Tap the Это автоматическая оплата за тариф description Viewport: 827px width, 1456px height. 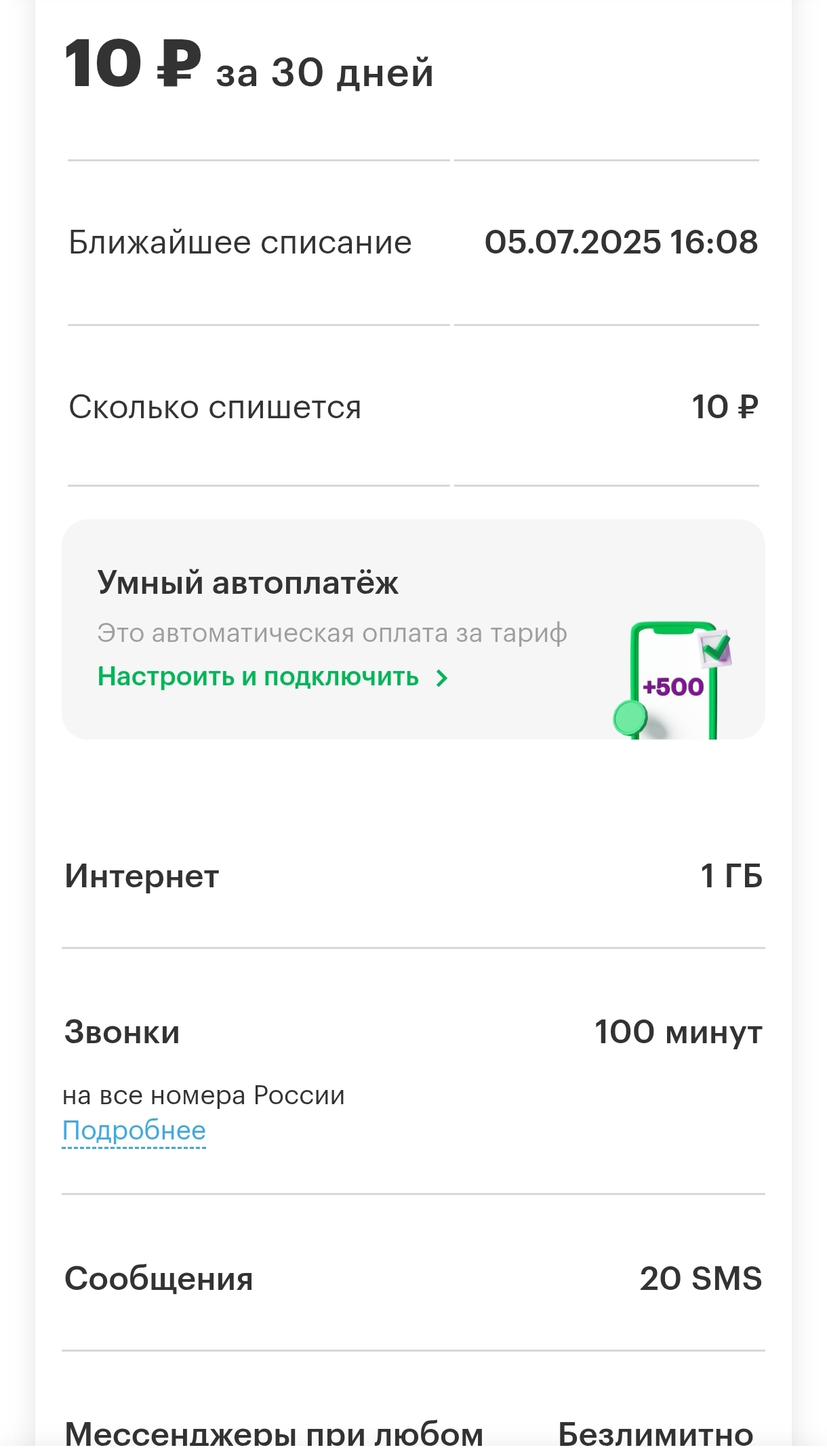[331, 633]
